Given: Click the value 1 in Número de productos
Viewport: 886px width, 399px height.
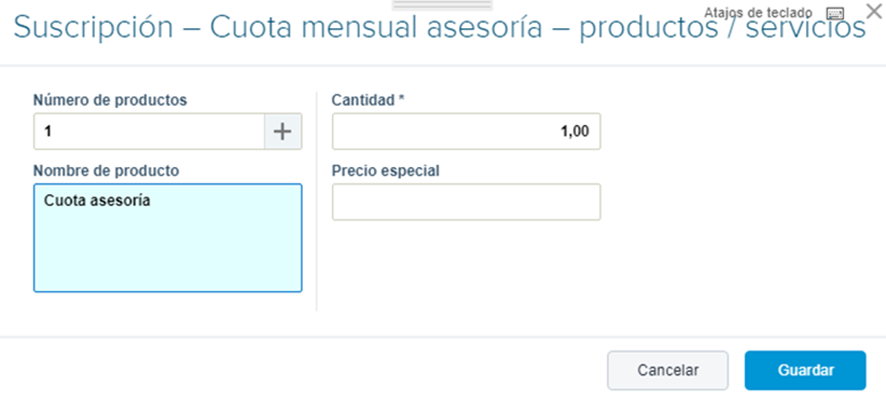Looking at the screenshot, I should tap(48, 132).
